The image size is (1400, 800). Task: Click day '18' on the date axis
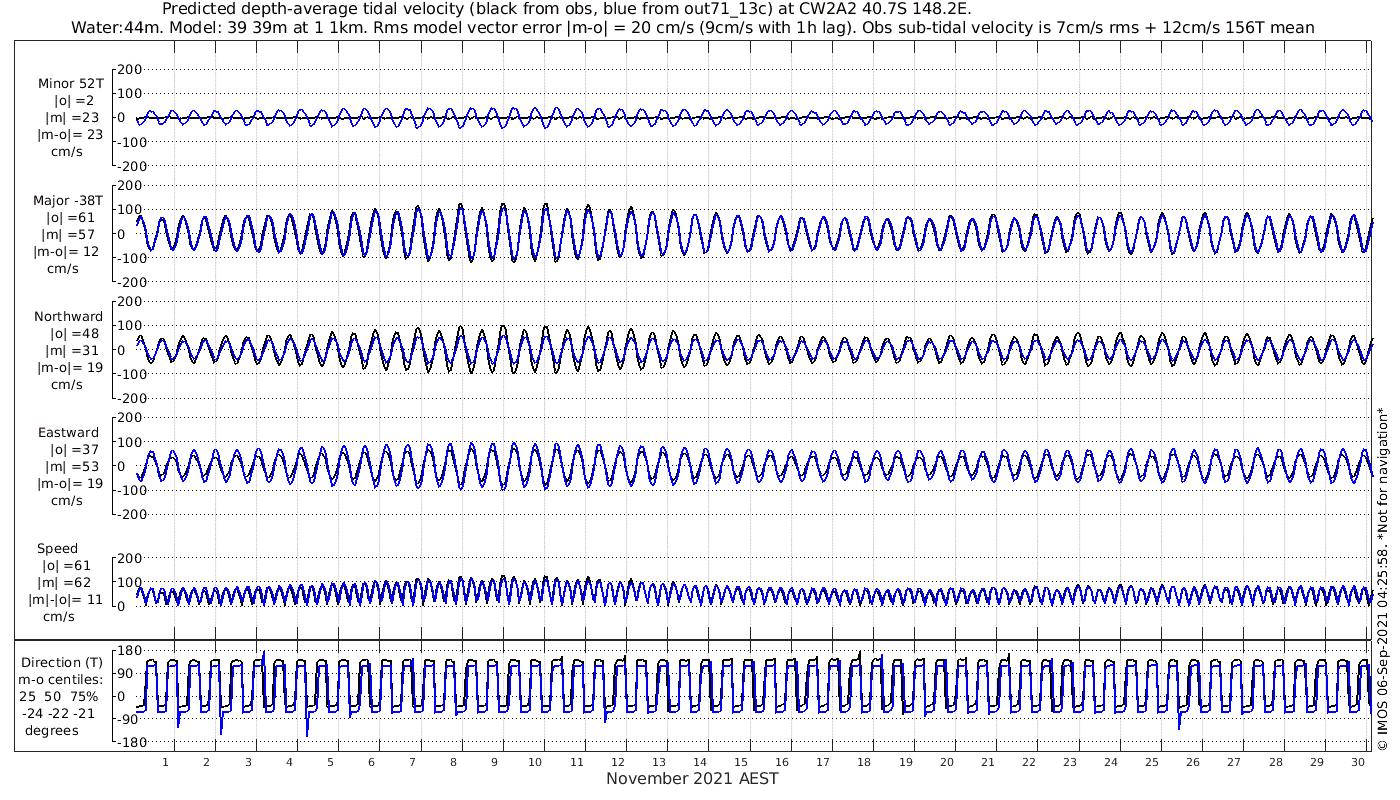click(864, 762)
